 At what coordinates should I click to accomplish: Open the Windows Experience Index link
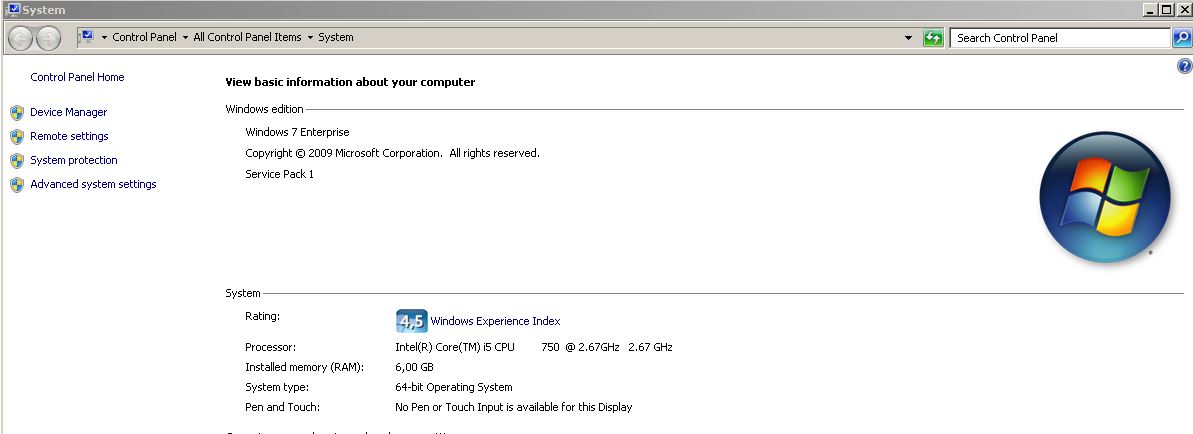495,321
